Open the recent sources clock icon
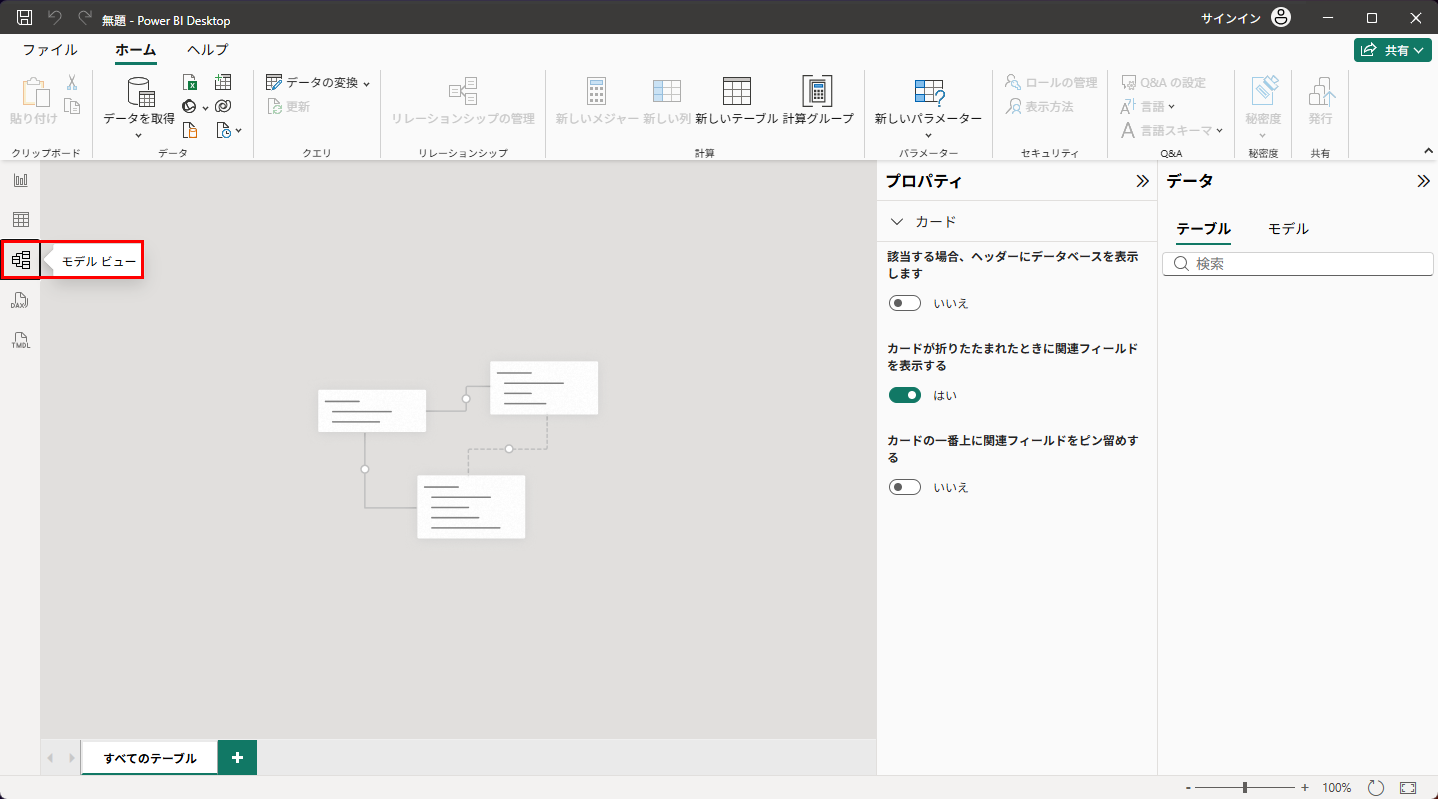1438x799 pixels. (223, 130)
